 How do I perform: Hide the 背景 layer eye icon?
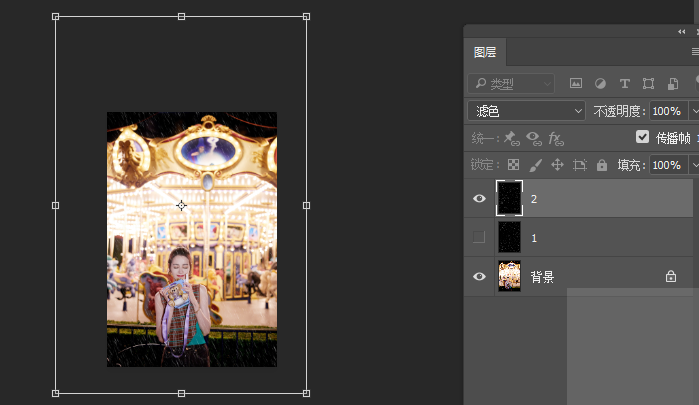pyautogui.click(x=479, y=276)
